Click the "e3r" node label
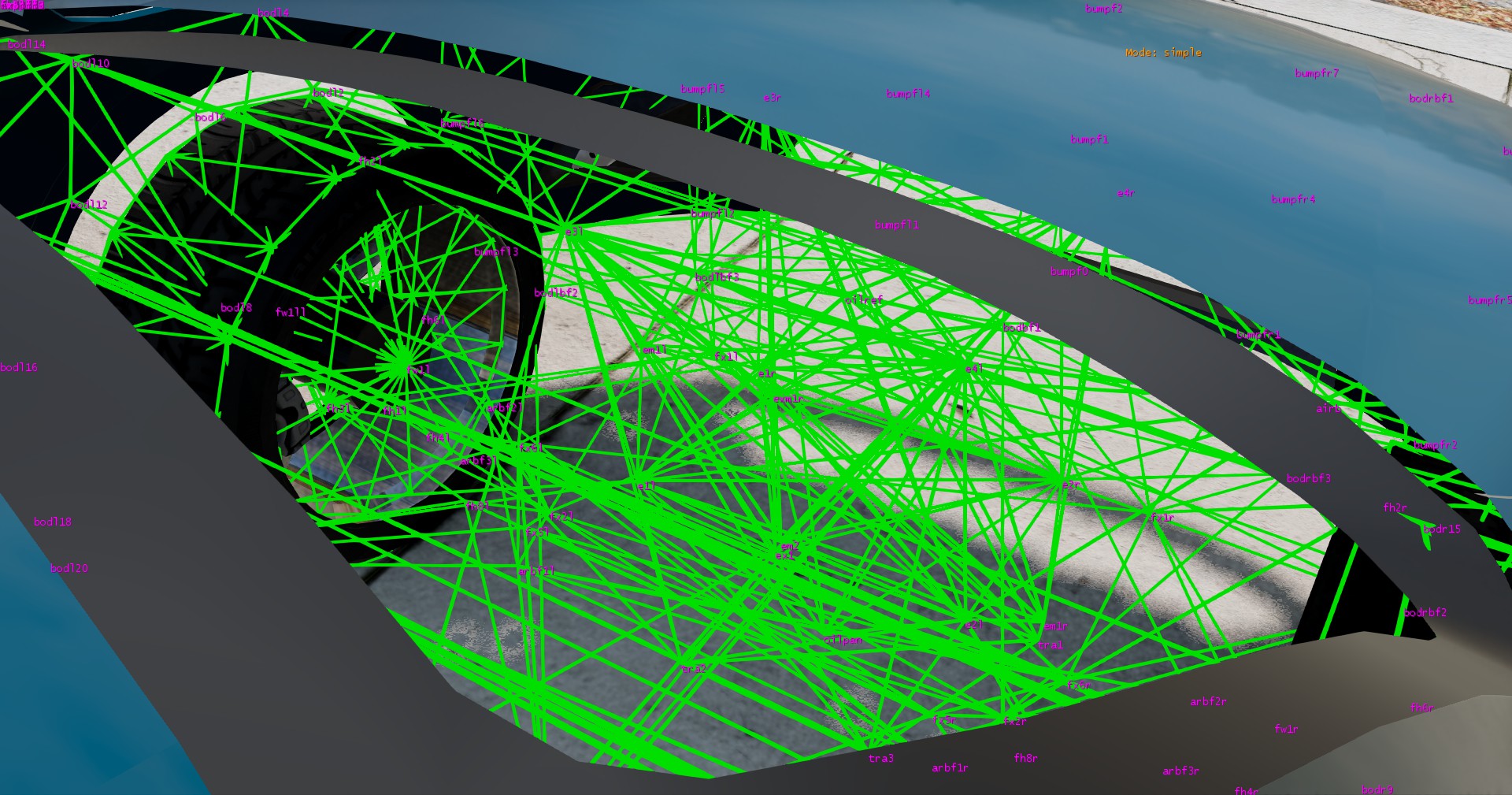Screen dimensions: 1512x795 click(x=772, y=98)
